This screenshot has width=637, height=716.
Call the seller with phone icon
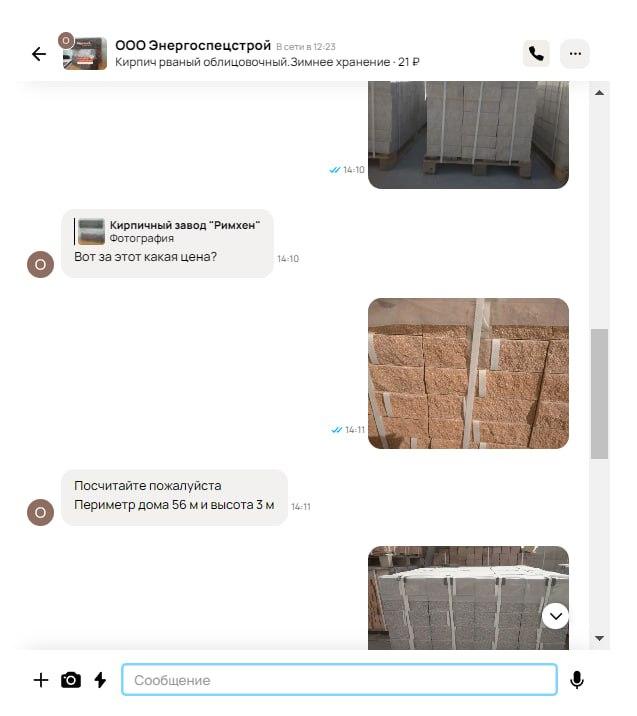click(536, 54)
